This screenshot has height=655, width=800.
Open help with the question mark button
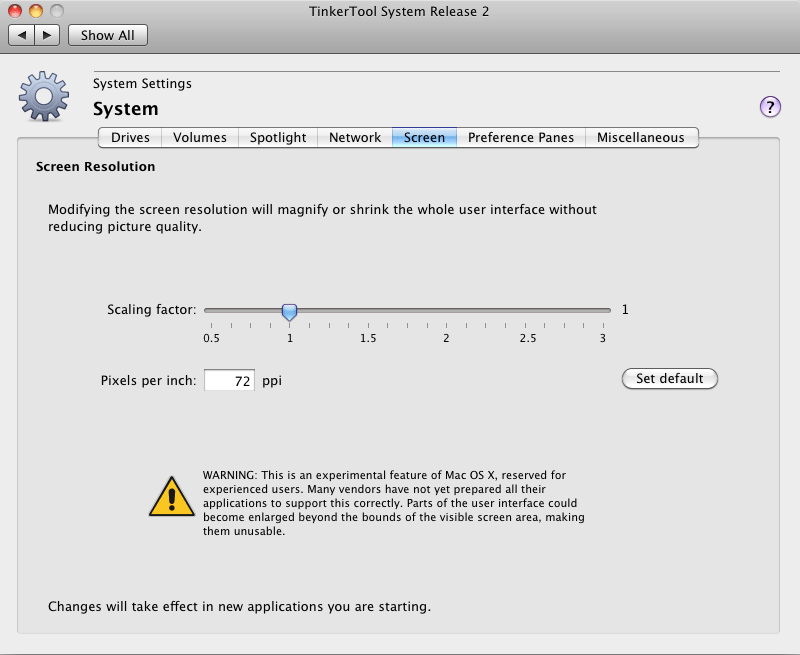point(770,107)
